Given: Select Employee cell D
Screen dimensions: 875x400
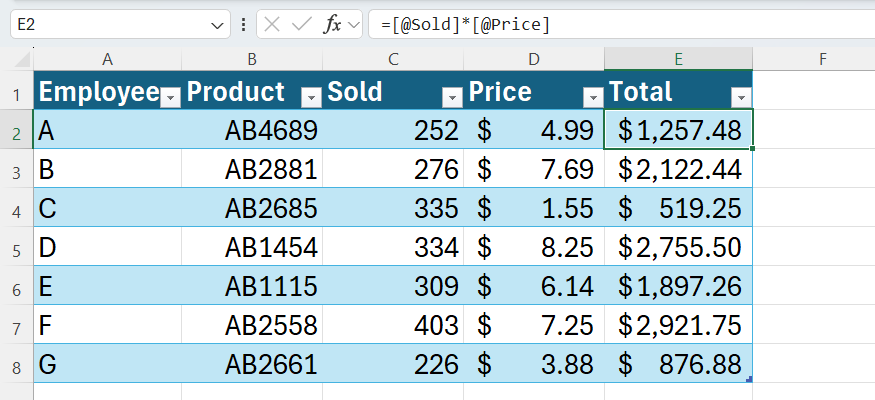Looking at the screenshot, I should click(108, 247).
